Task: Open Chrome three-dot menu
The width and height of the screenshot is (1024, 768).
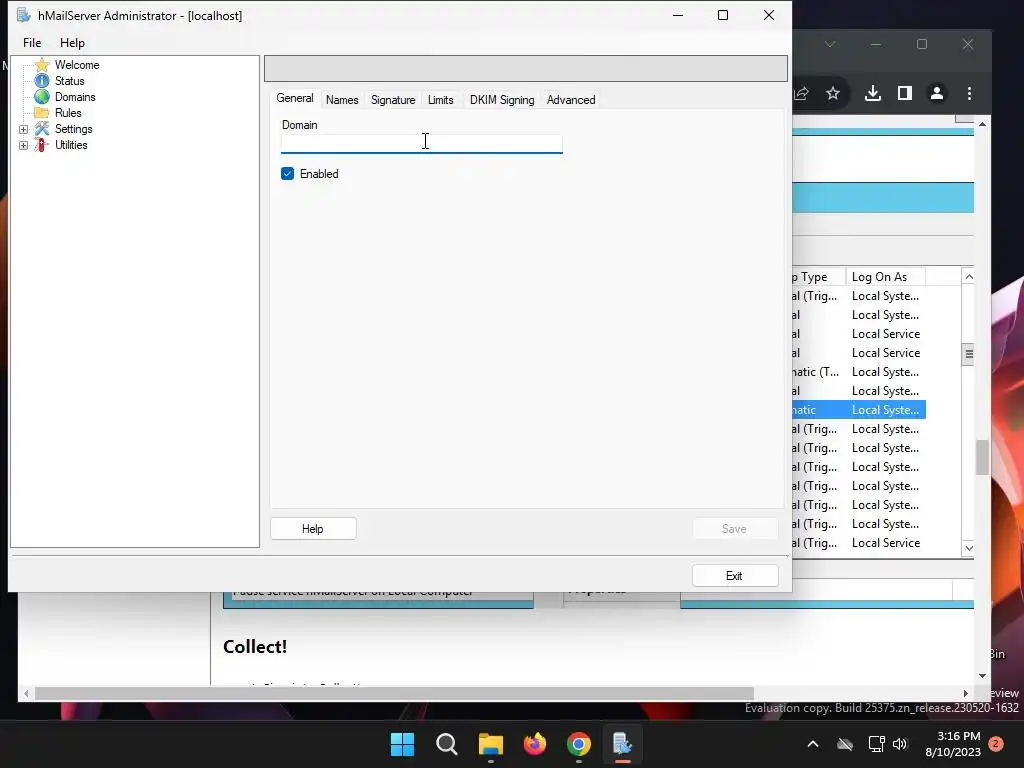Action: tap(969, 93)
